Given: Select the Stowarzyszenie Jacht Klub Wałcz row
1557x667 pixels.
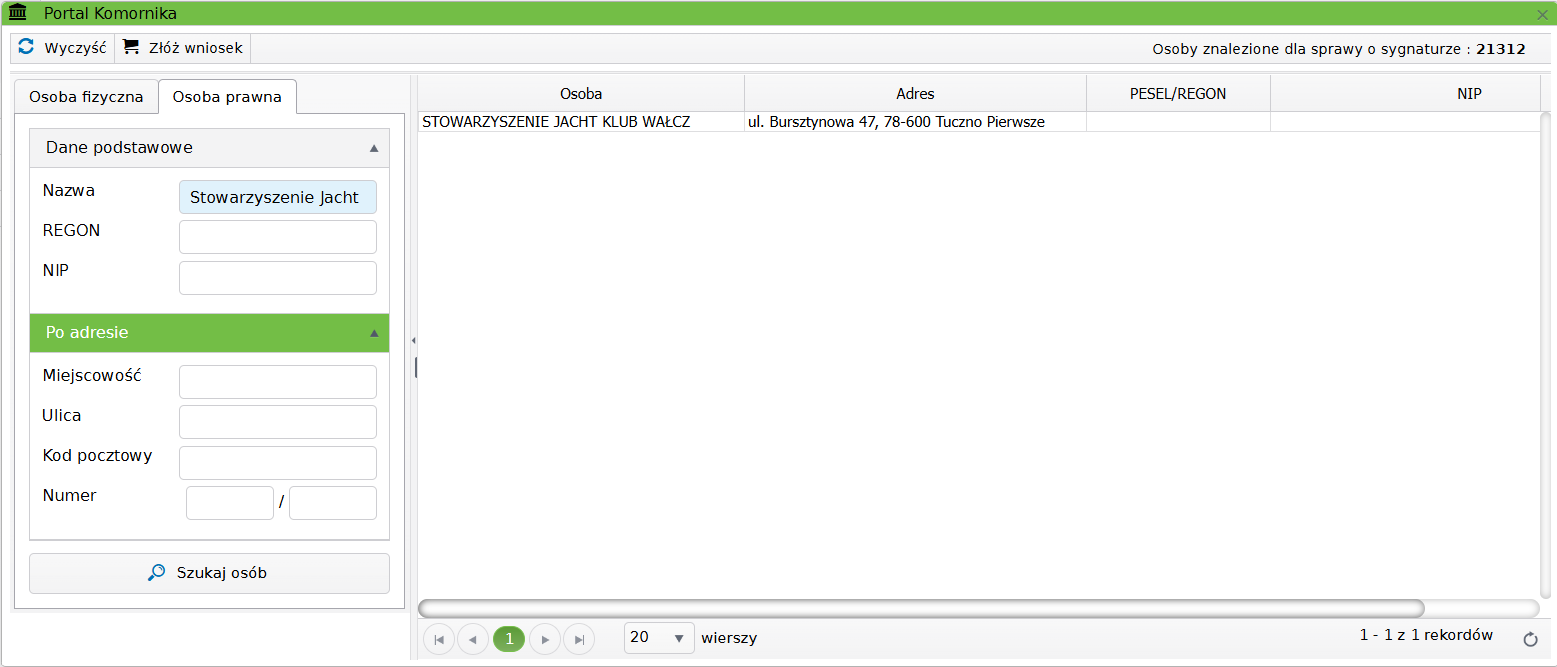Looking at the screenshot, I should click(556, 122).
